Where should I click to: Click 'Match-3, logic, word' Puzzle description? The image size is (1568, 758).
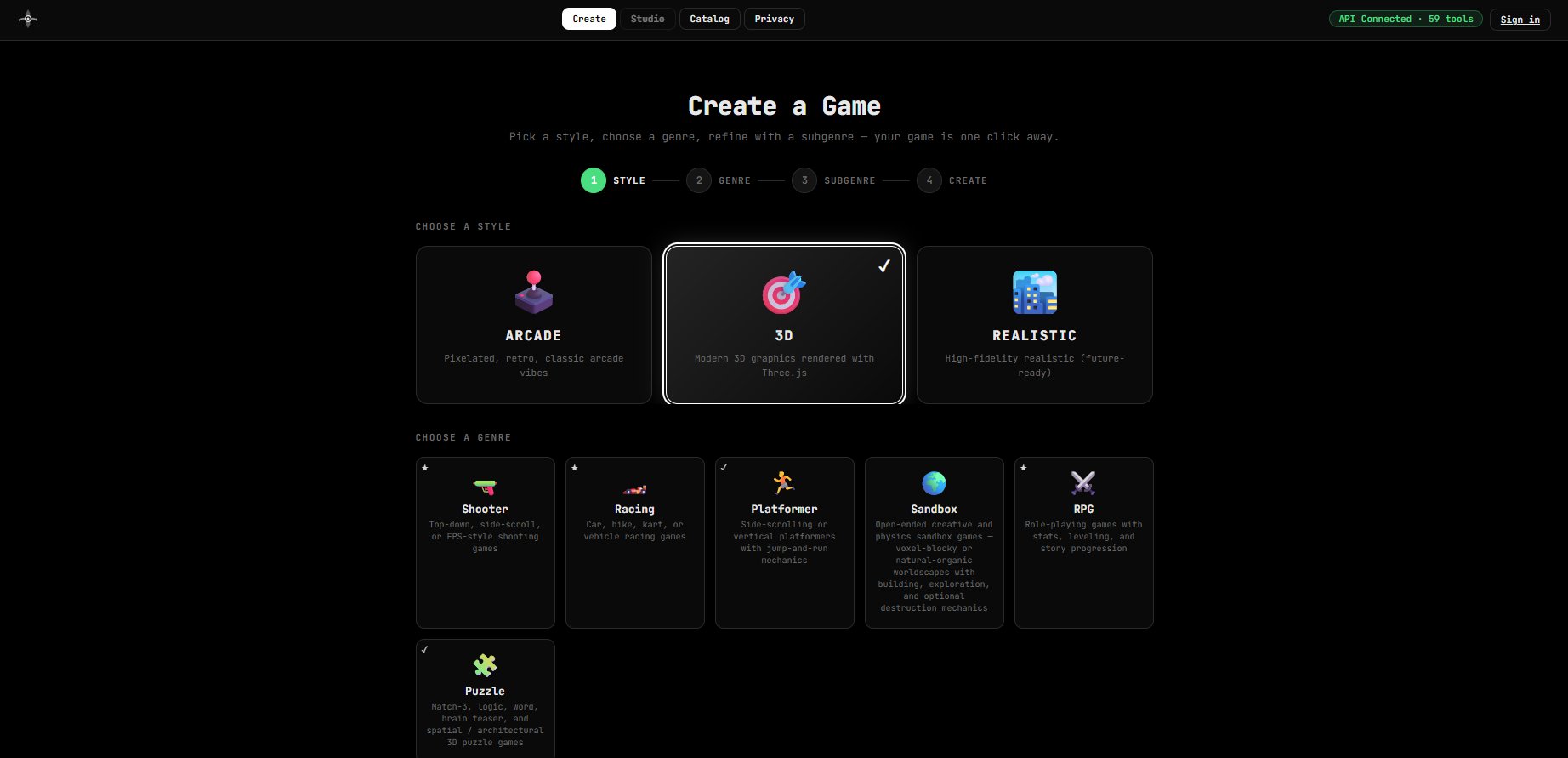pos(486,725)
